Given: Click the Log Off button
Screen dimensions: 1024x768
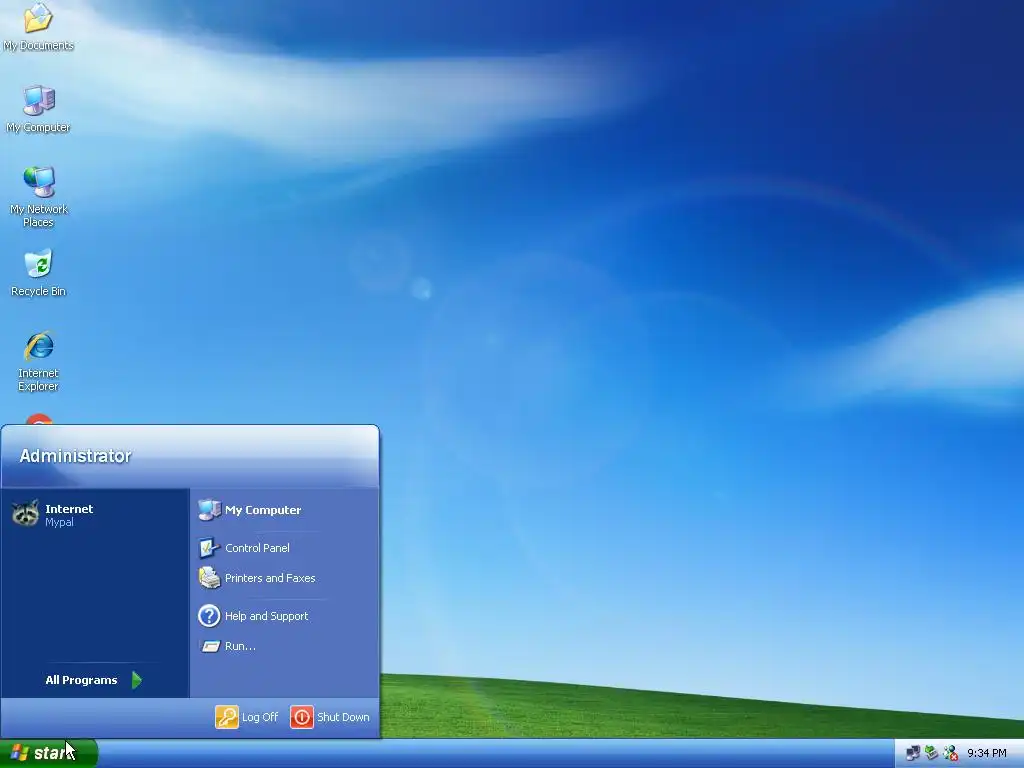Looking at the screenshot, I should (247, 717).
